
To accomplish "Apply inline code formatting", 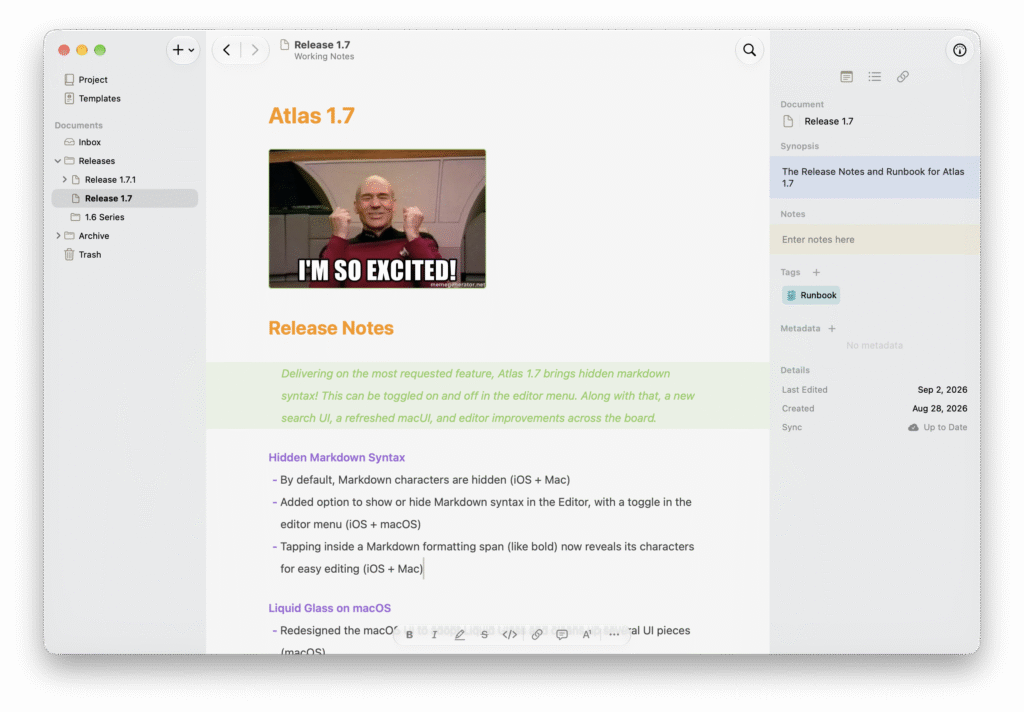I will tap(509, 634).
